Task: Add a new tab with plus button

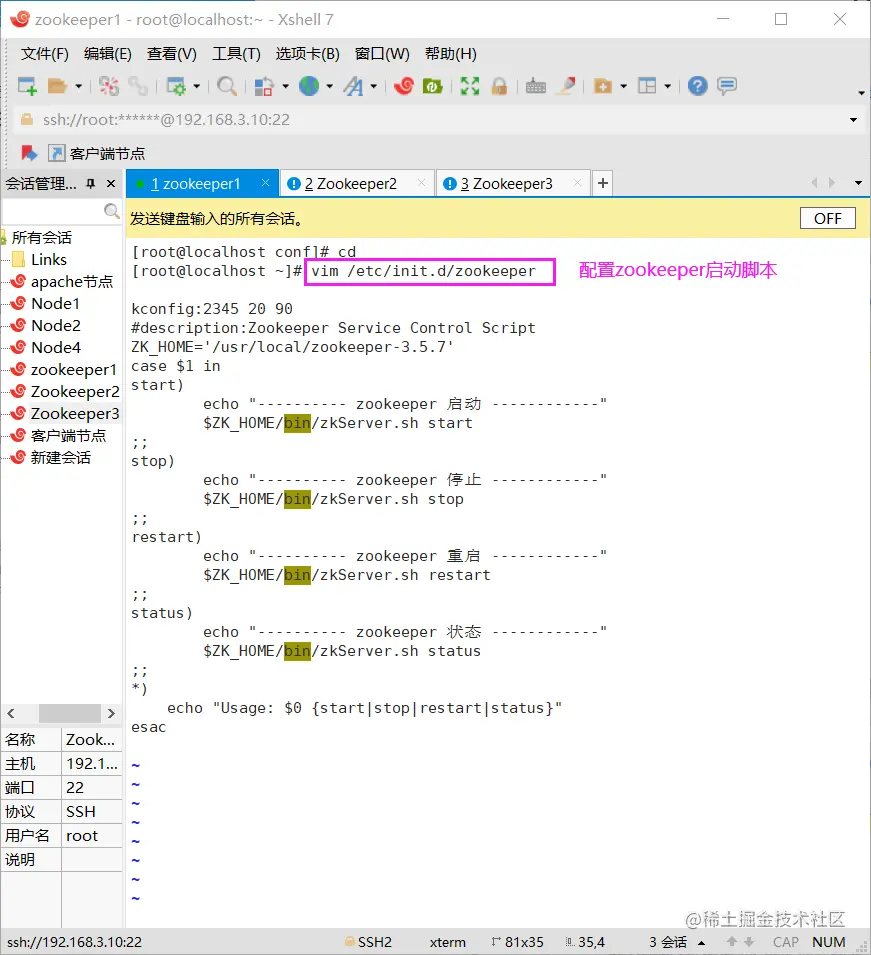Action: pyautogui.click(x=602, y=183)
